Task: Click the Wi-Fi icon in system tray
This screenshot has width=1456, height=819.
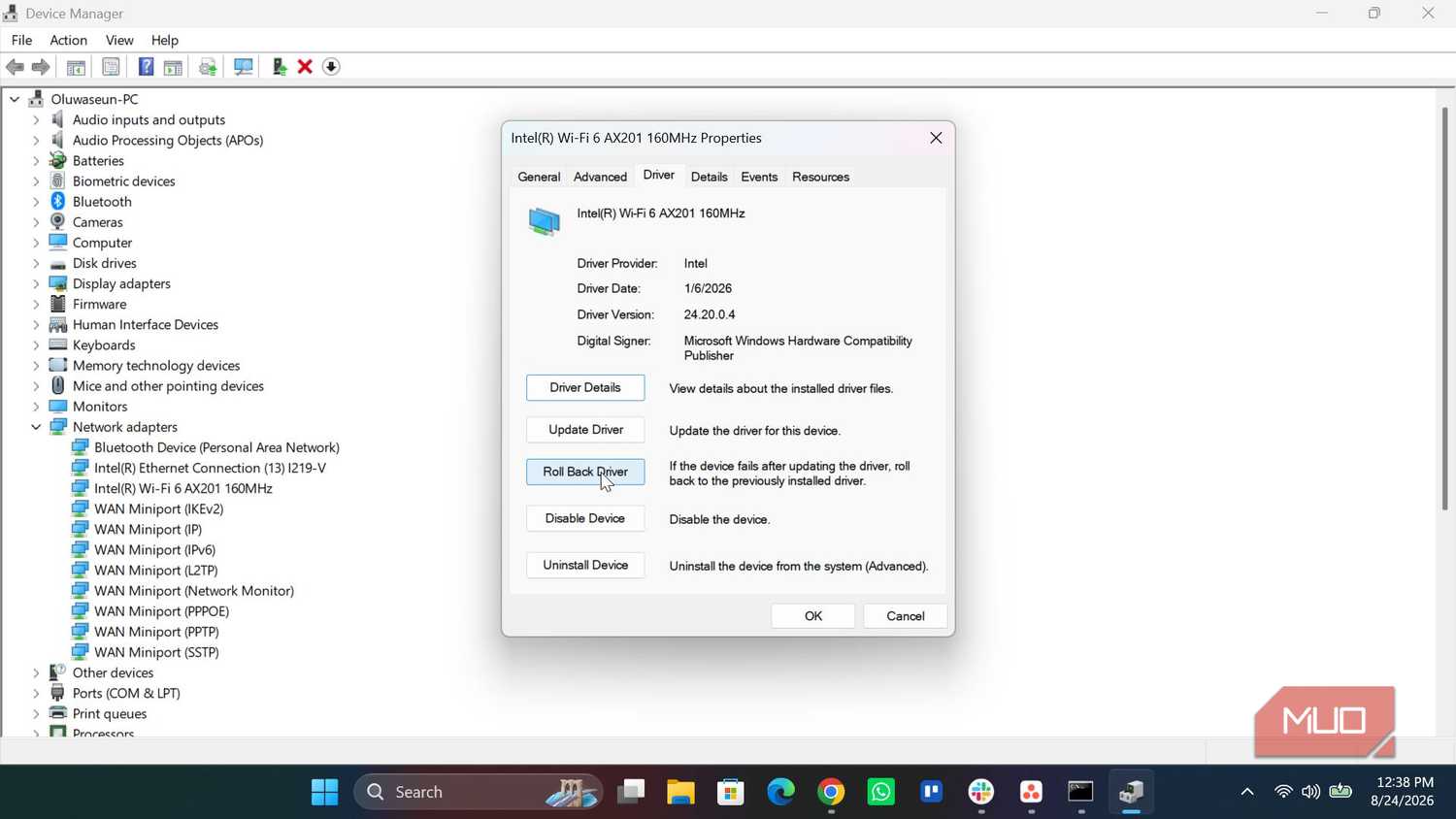Action: [x=1283, y=792]
